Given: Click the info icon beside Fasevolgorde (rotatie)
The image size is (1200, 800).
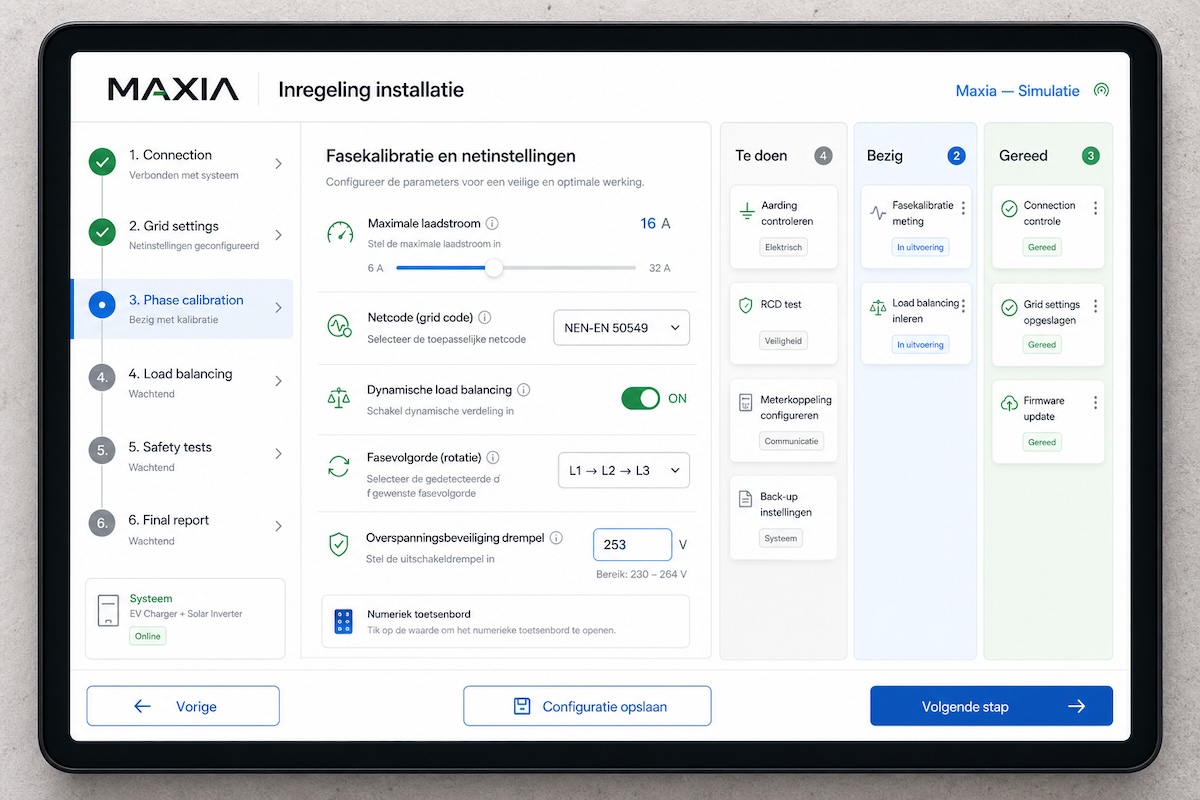Looking at the screenshot, I should 493,457.
